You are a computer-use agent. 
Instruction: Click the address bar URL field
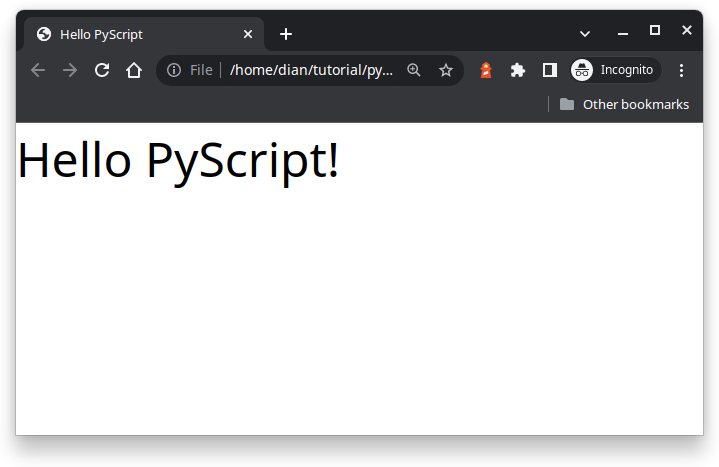pos(311,70)
